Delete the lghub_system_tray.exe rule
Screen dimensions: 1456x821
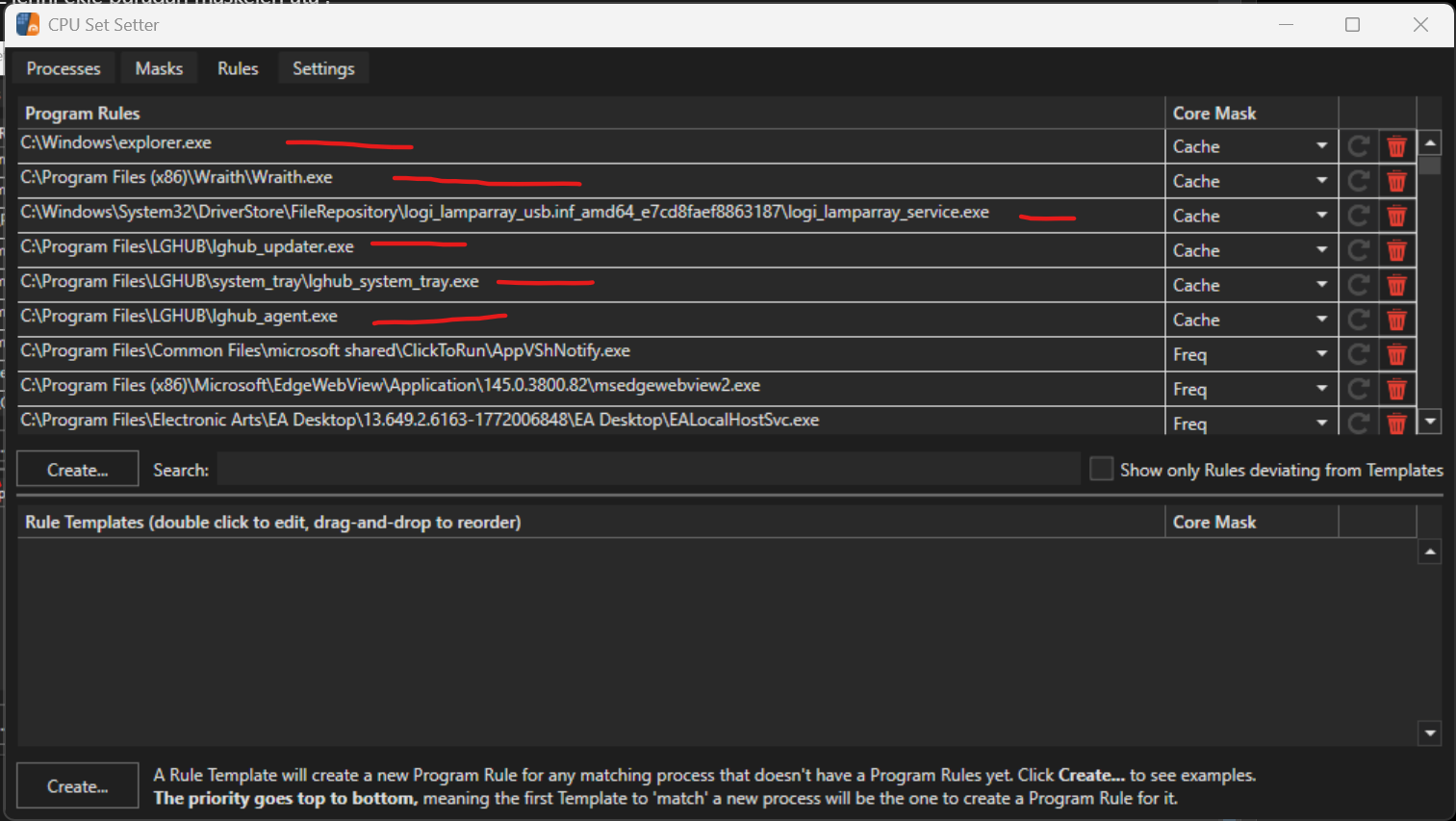(1396, 285)
